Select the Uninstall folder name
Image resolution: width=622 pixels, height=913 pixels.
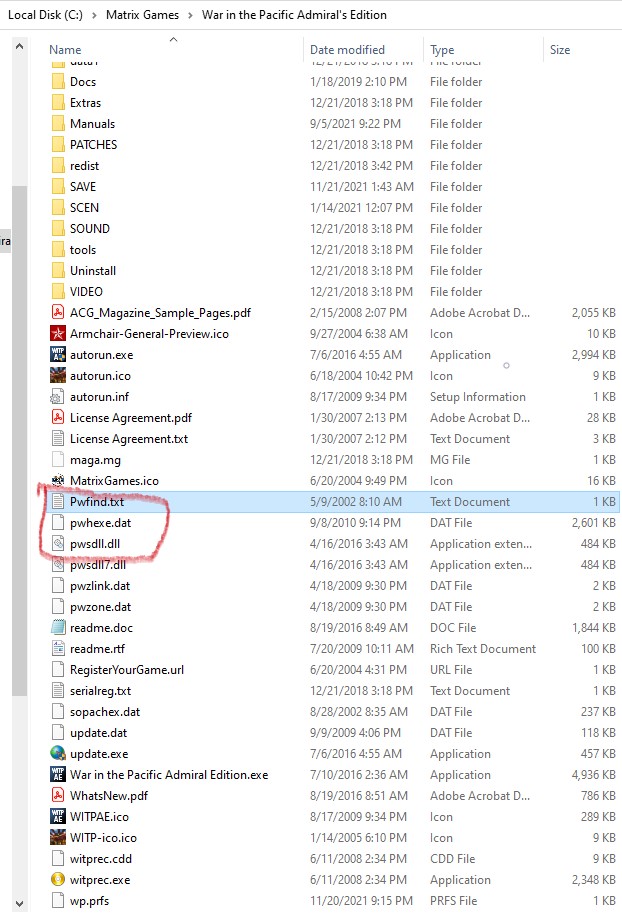93,270
